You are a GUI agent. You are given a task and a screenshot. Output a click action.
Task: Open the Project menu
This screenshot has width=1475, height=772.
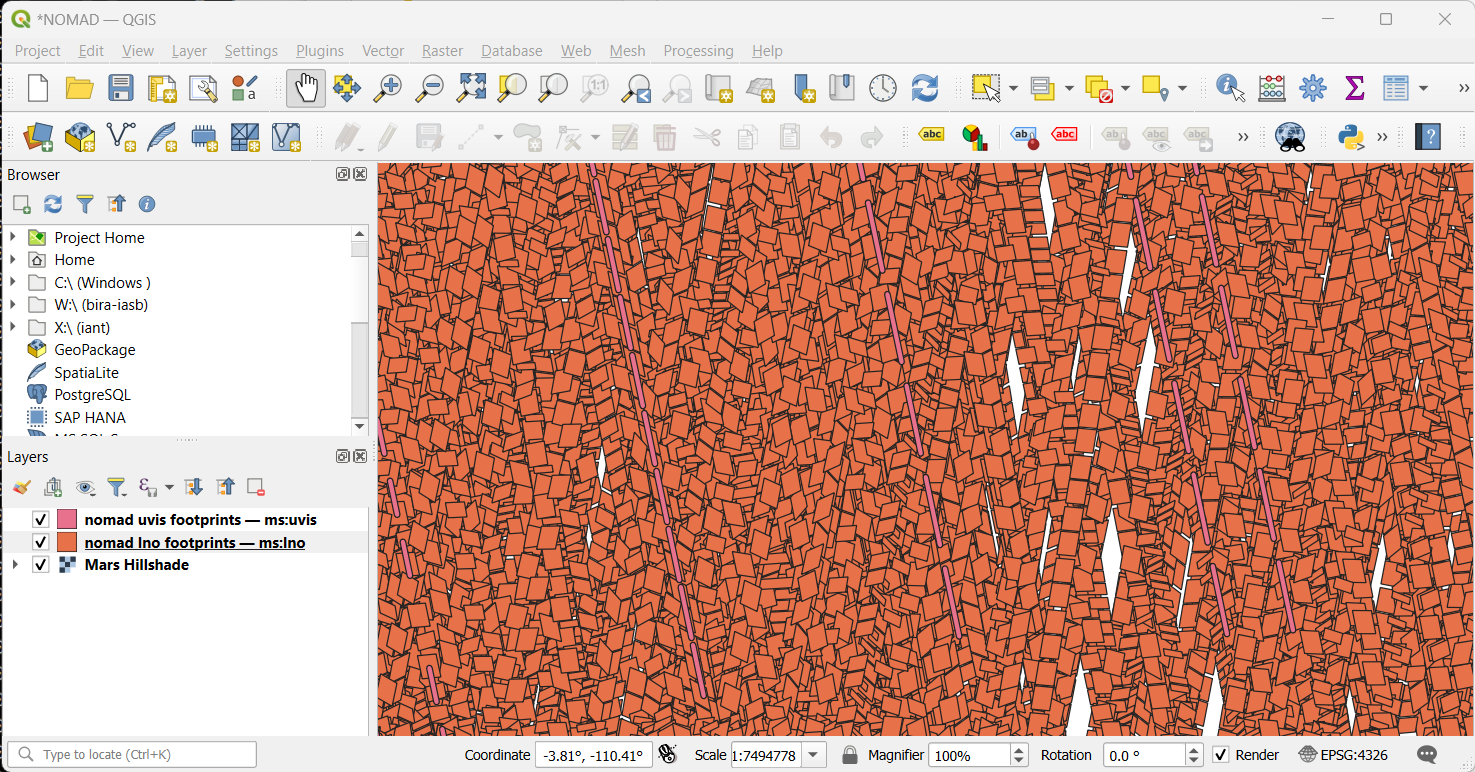pos(38,51)
